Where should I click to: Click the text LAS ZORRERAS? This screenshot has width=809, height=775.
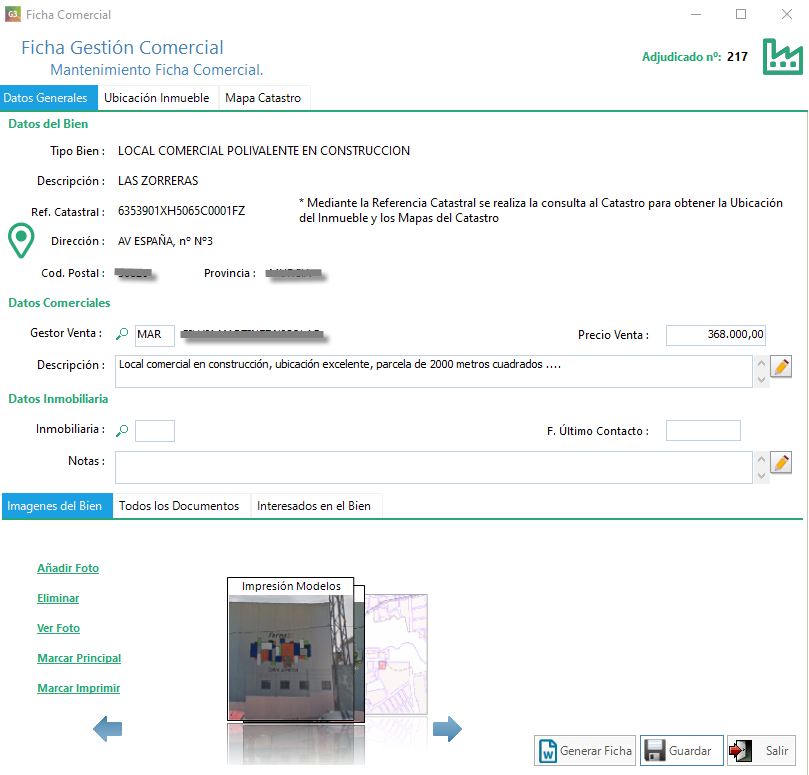[158, 181]
